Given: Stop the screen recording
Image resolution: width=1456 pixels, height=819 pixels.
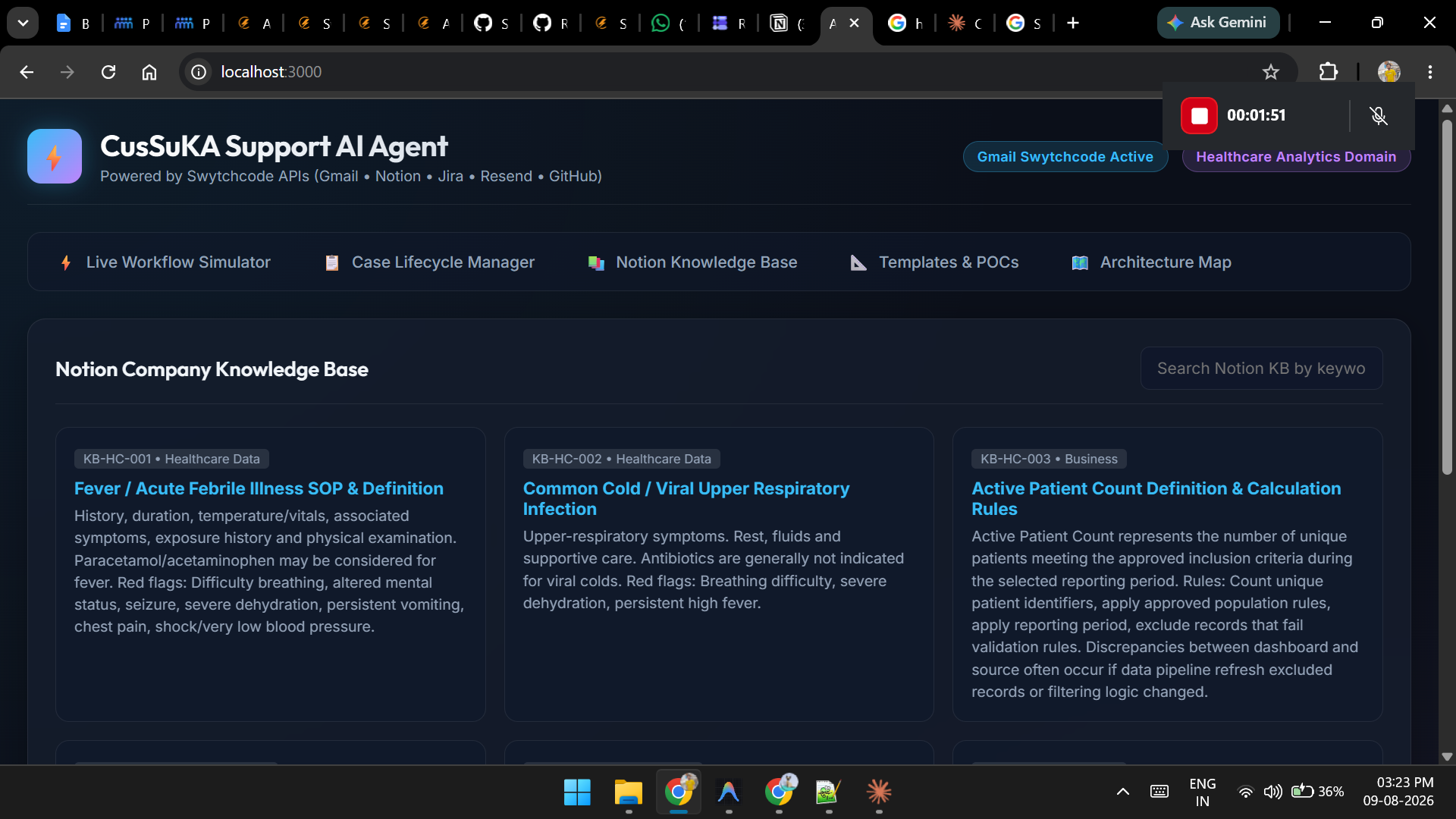Looking at the screenshot, I should click(x=1199, y=115).
